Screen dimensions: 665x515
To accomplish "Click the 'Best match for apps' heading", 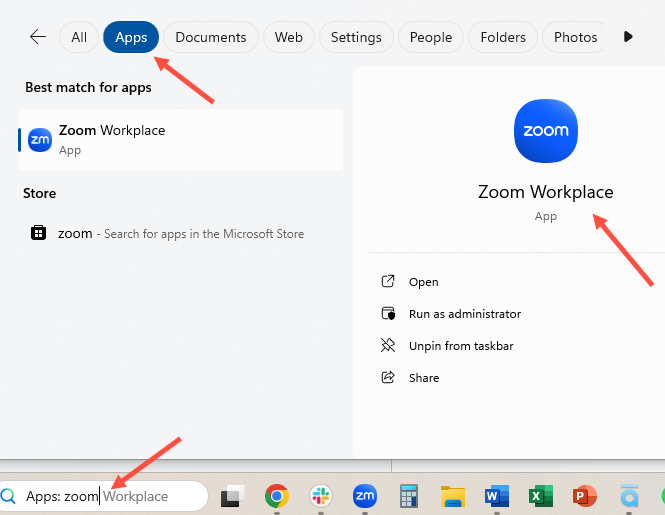I will tap(88, 87).
